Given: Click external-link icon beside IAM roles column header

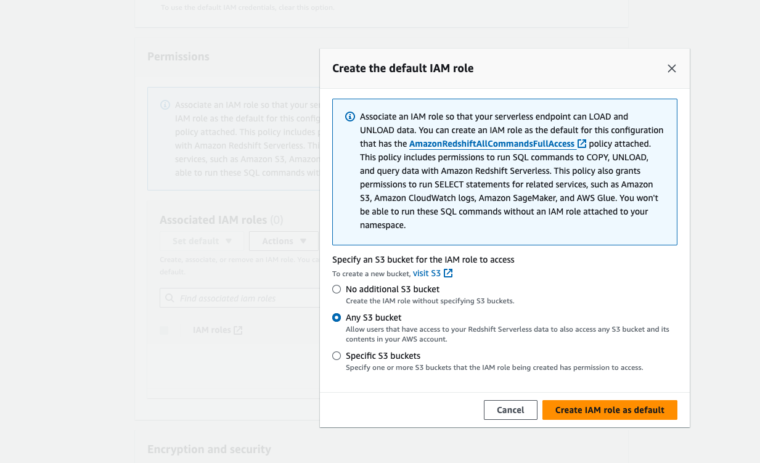Looking at the screenshot, I should point(238,330).
